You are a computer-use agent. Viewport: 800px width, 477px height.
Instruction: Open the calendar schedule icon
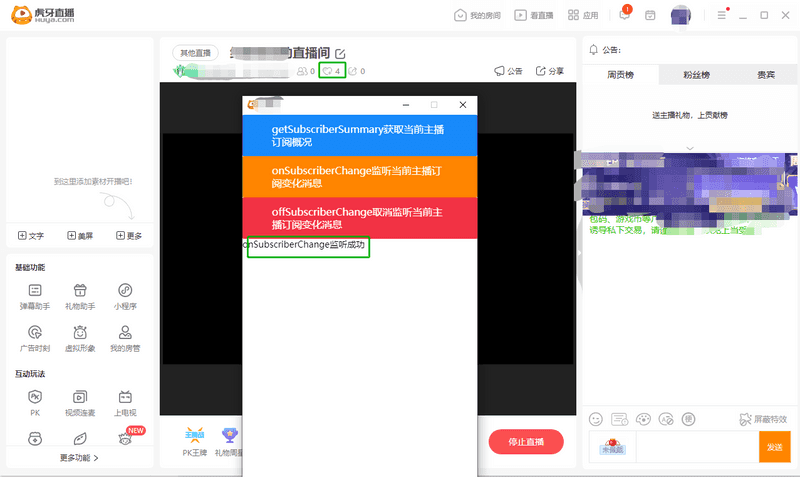pyautogui.click(x=650, y=15)
